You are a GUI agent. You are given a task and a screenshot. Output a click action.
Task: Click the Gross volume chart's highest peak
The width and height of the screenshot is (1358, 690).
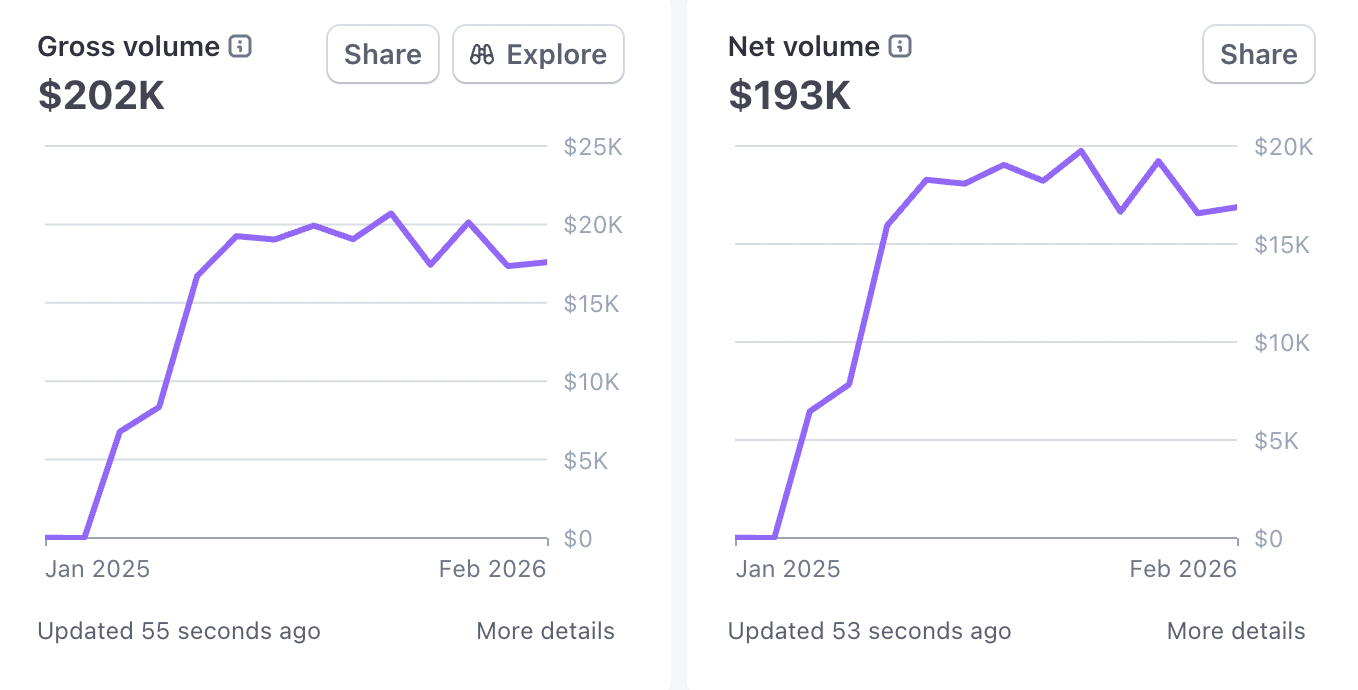point(390,213)
